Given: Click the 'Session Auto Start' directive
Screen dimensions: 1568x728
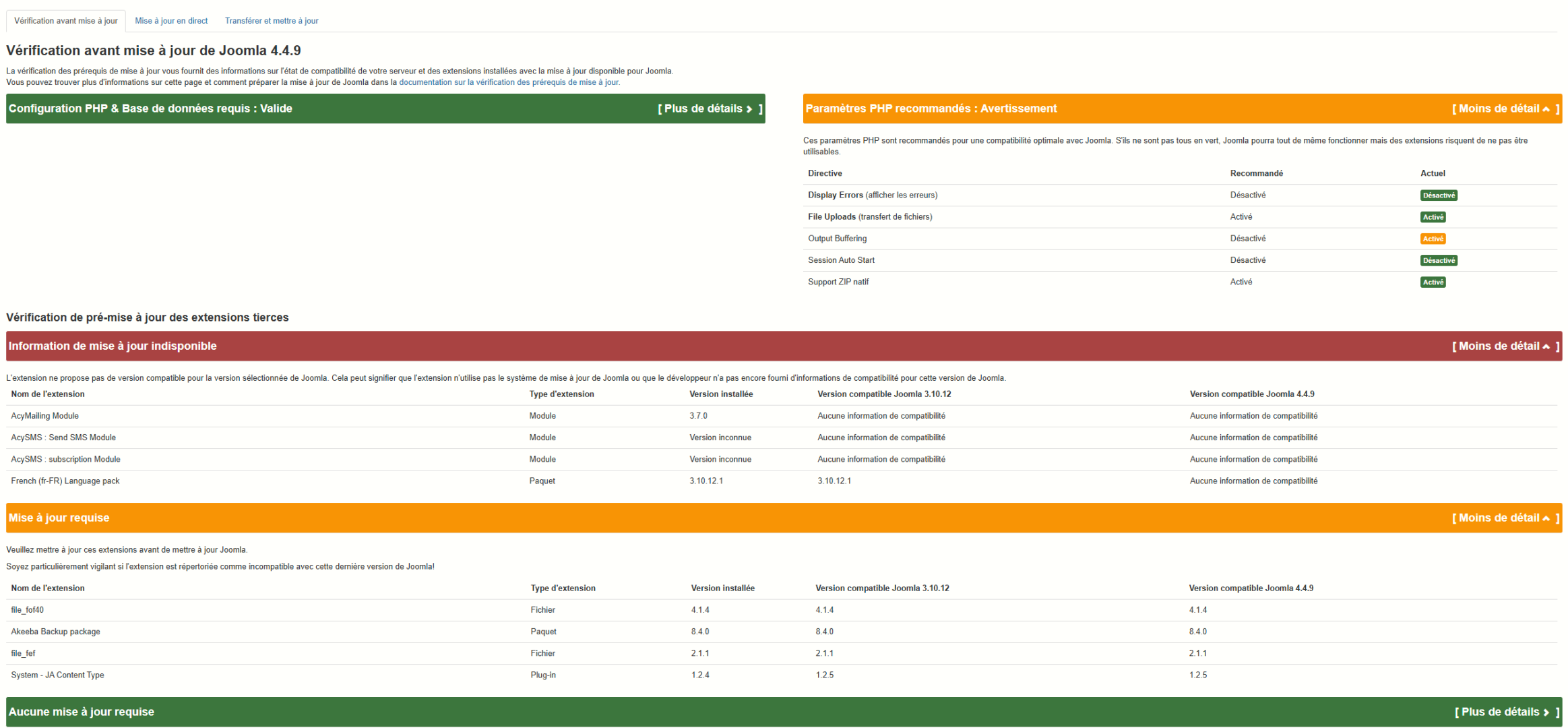Looking at the screenshot, I should pos(841,260).
